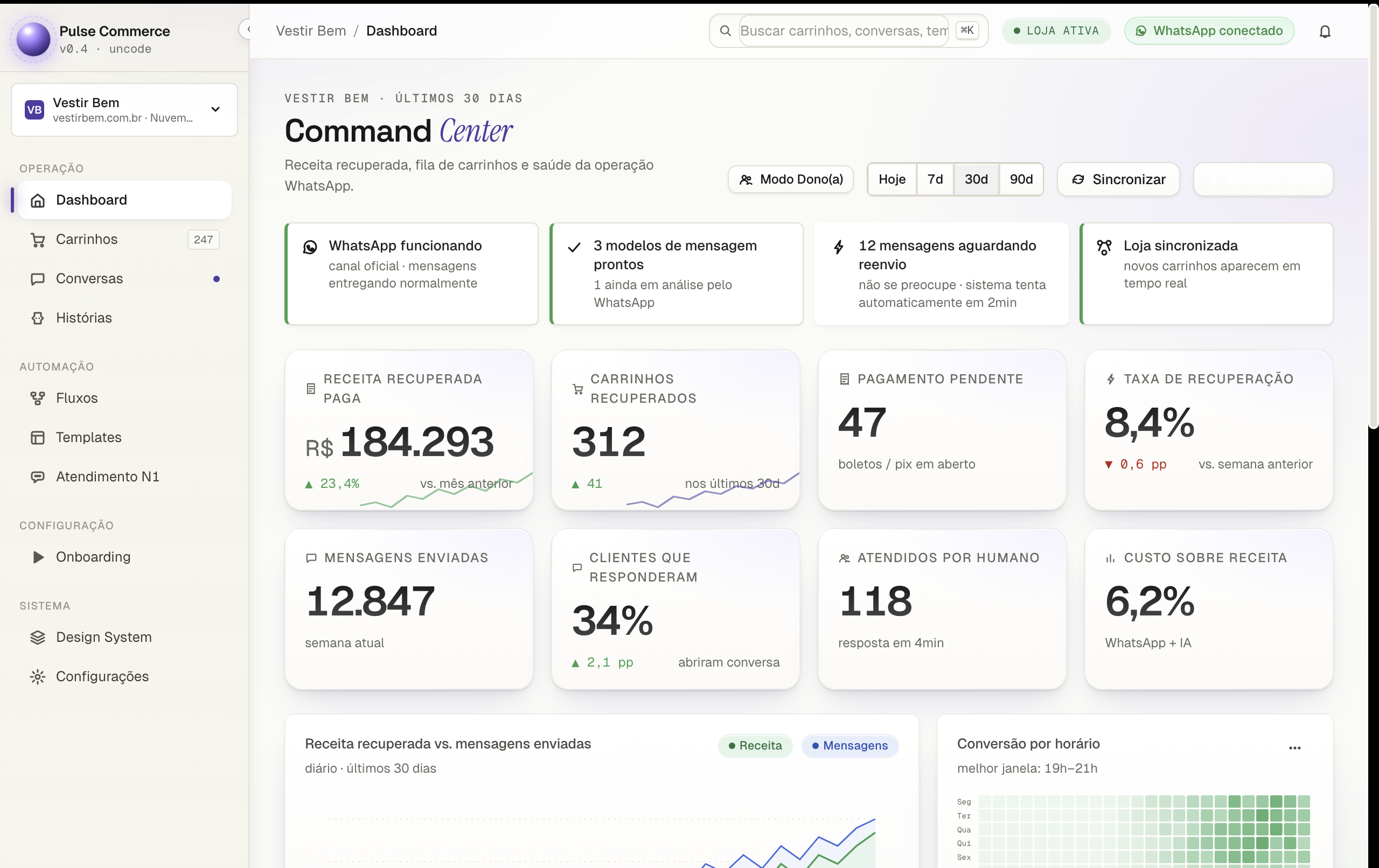Click the Carrinhos cart icon in sidebar
The height and width of the screenshot is (868, 1379).
click(x=37, y=240)
